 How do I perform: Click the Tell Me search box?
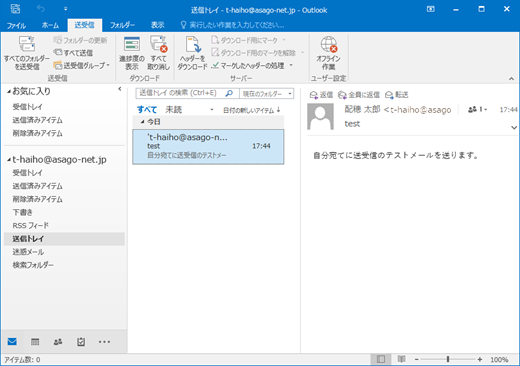click(233, 25)
